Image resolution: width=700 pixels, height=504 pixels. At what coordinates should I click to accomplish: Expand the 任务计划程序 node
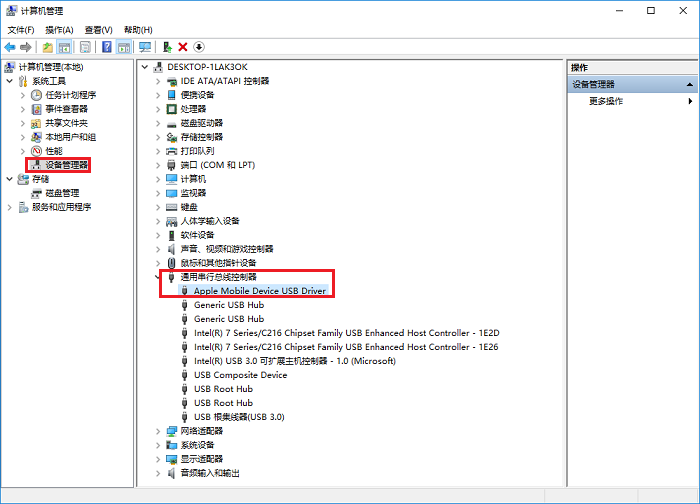(23, 95)
